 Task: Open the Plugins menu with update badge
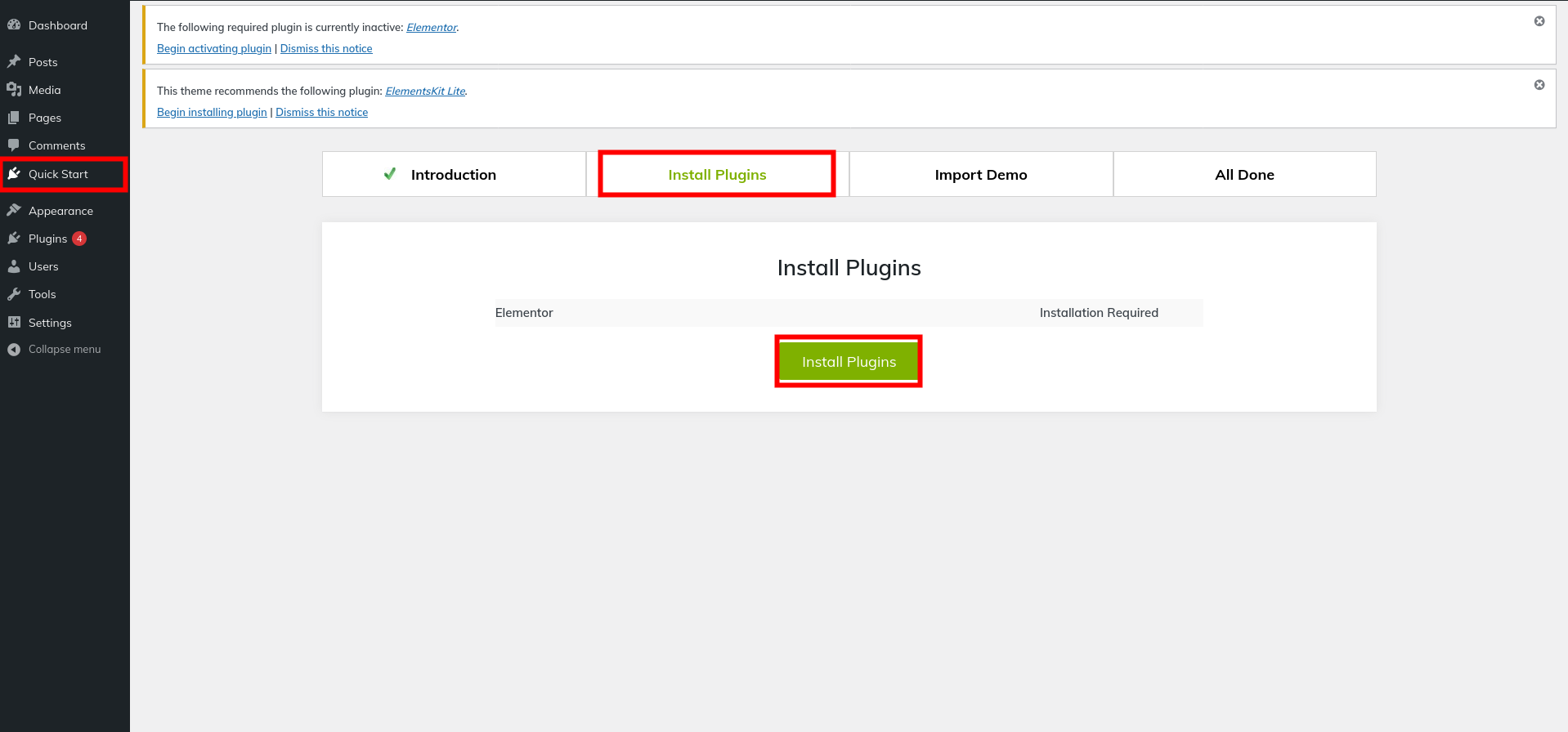pos(48,239)
